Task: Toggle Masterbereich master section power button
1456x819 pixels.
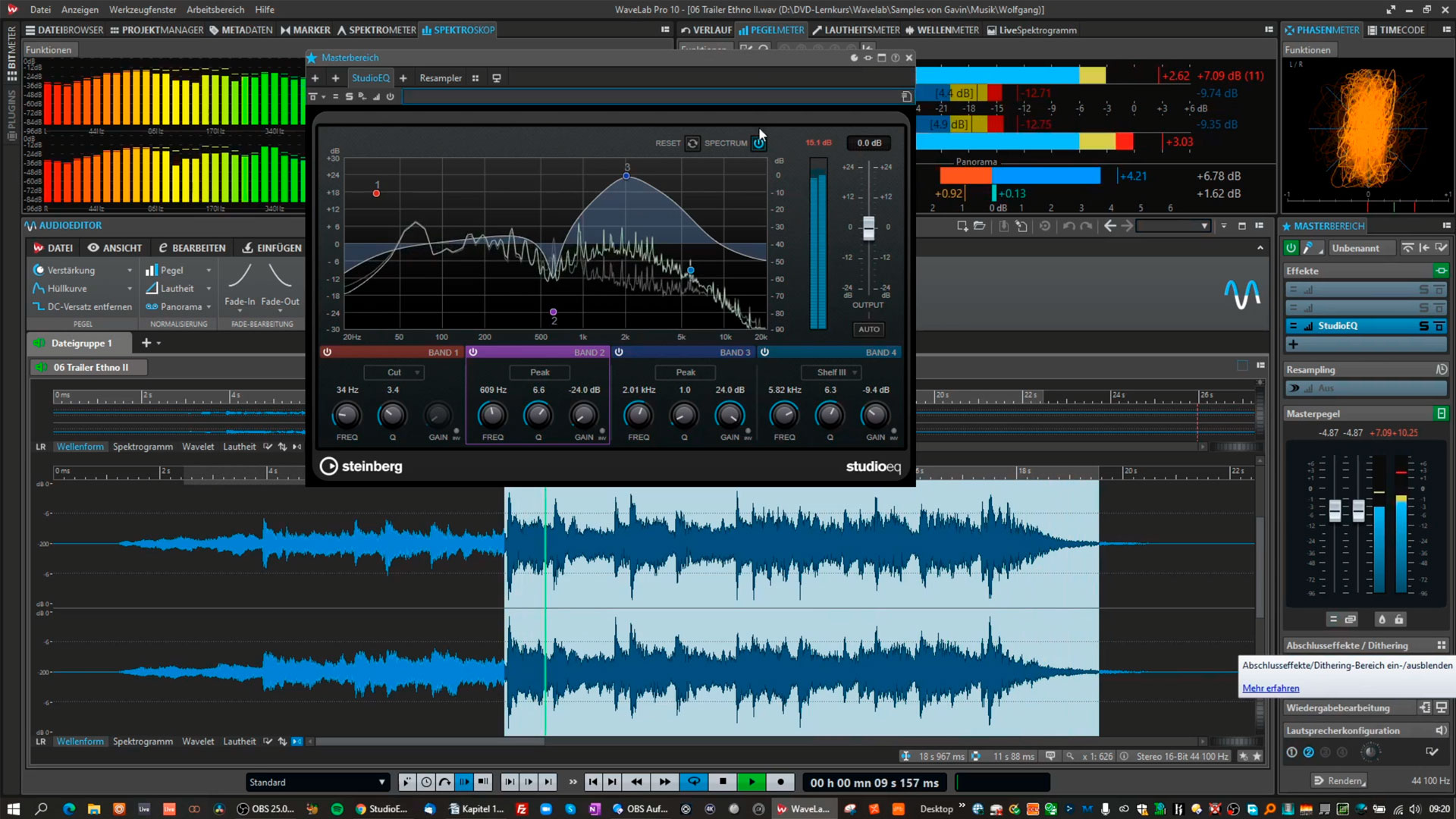Action: [x=1291, y=248]
